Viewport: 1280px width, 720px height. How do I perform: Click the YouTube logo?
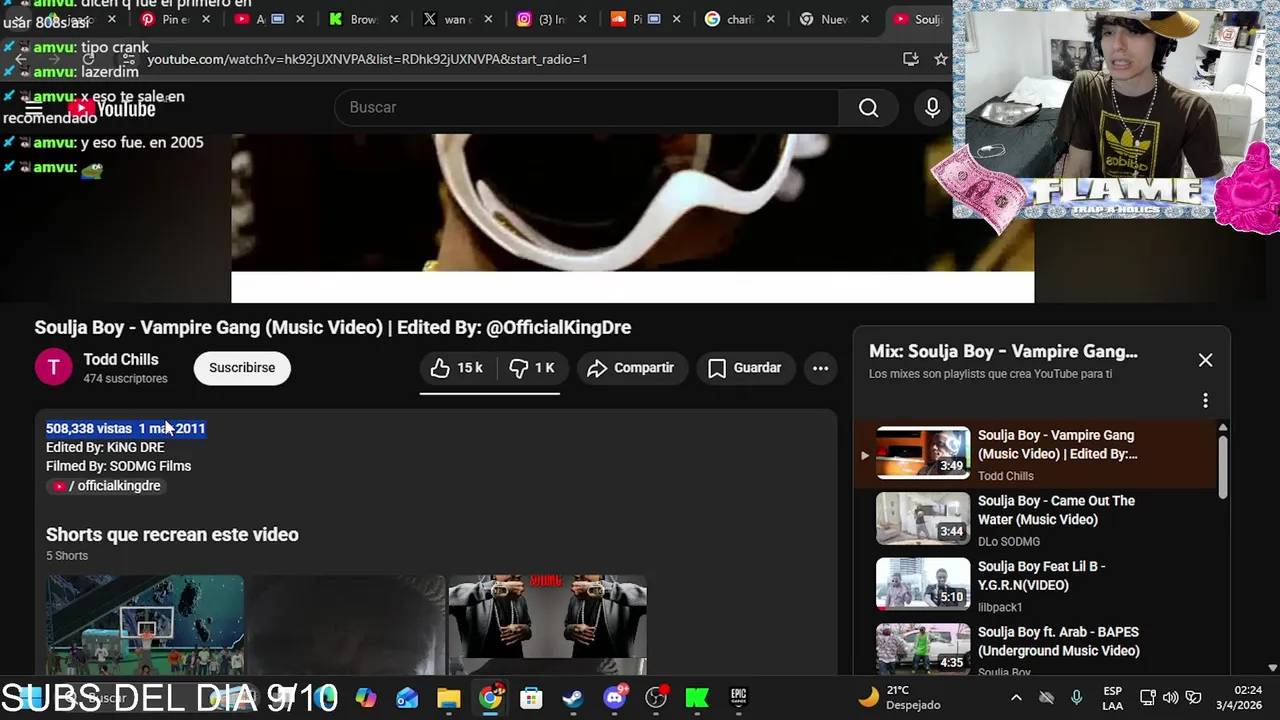tap(112, 109)
